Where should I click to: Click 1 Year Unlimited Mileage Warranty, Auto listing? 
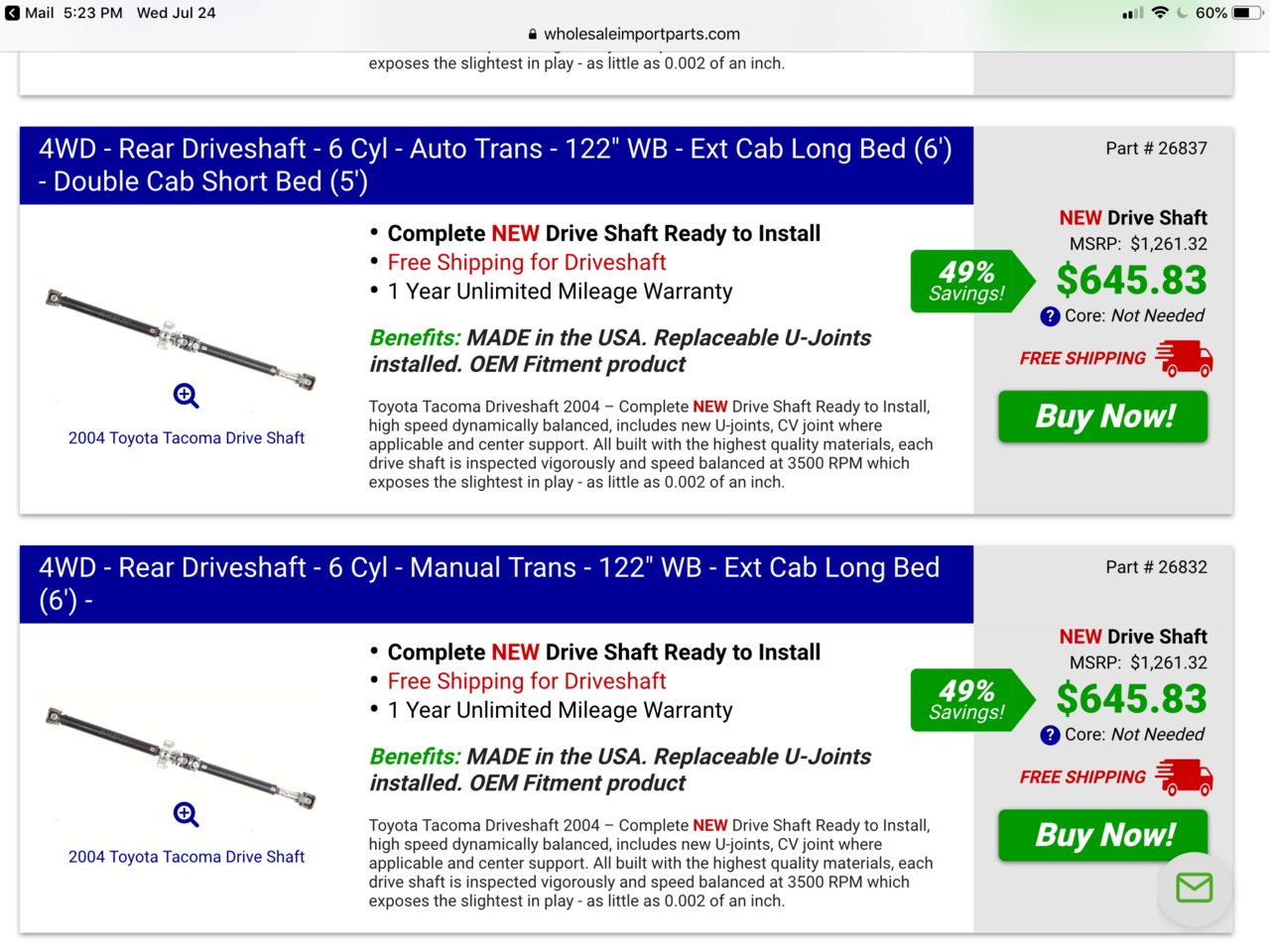(560, 292)
